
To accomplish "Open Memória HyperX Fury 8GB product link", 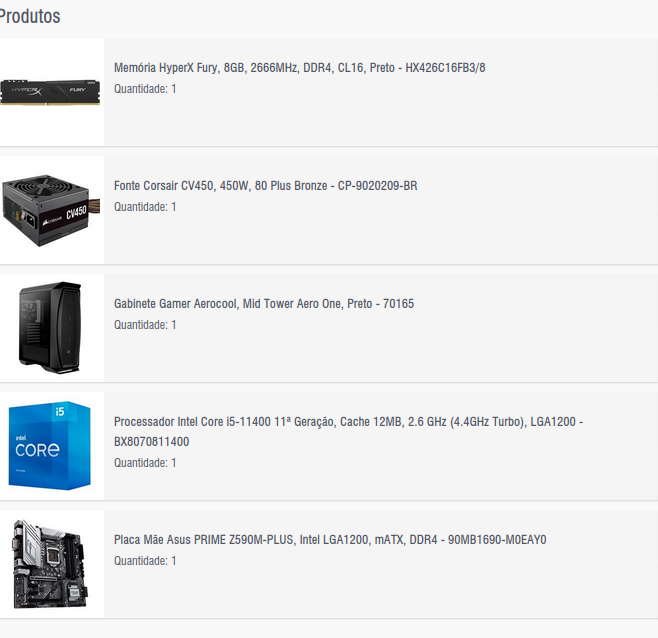I will (x=300, y=68).
